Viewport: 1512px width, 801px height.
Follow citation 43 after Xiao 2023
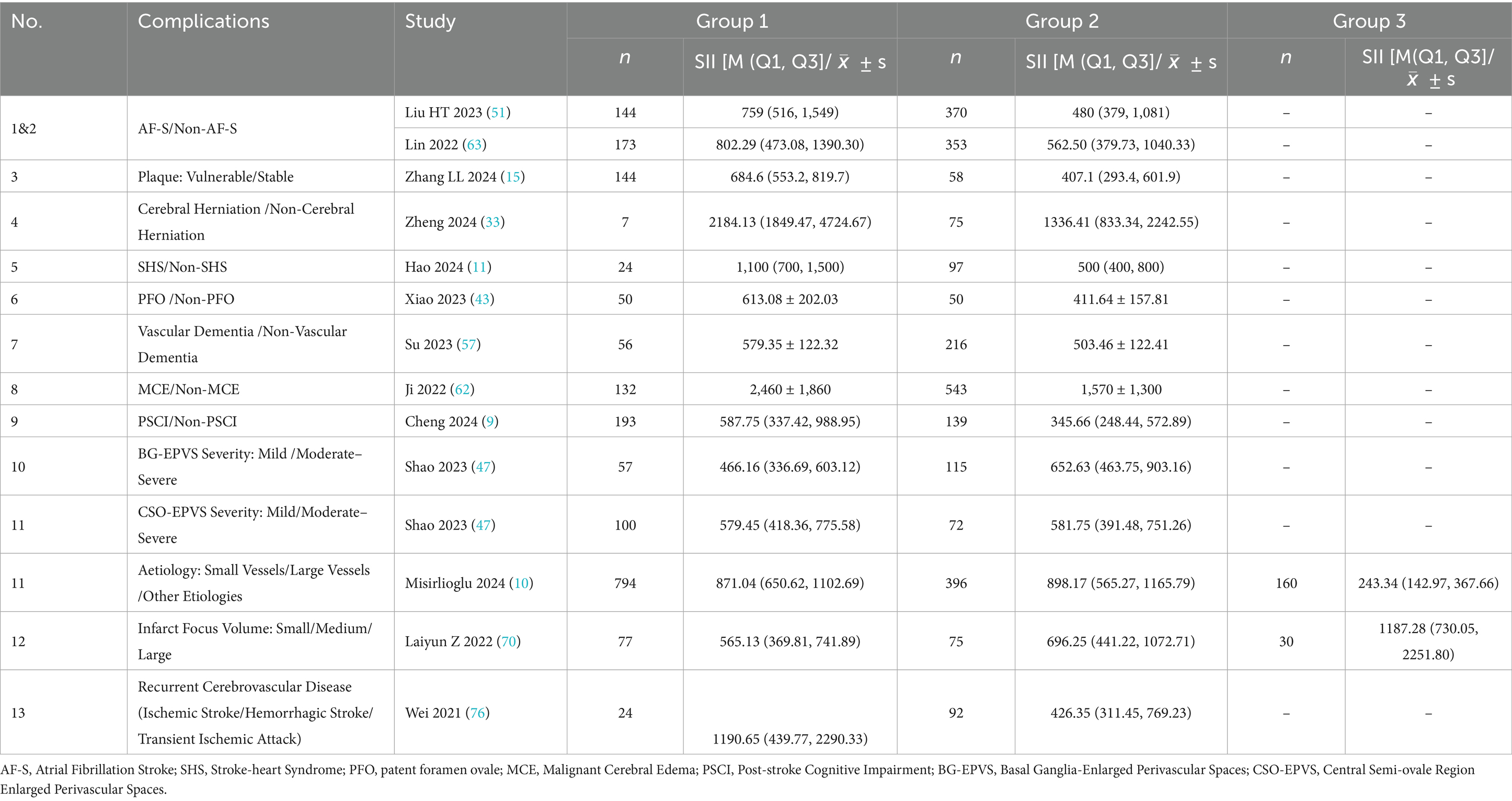[x=482, y=299]
